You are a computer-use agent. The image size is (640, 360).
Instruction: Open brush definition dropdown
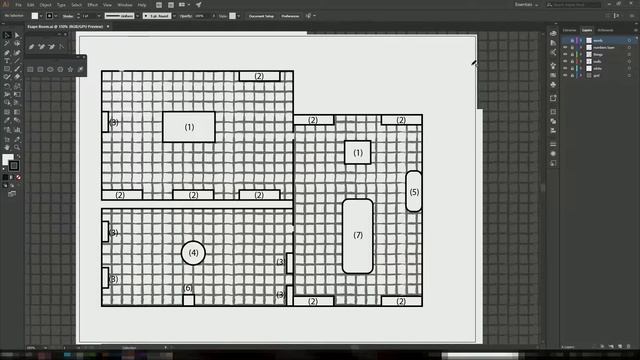(x=174, y=16)
